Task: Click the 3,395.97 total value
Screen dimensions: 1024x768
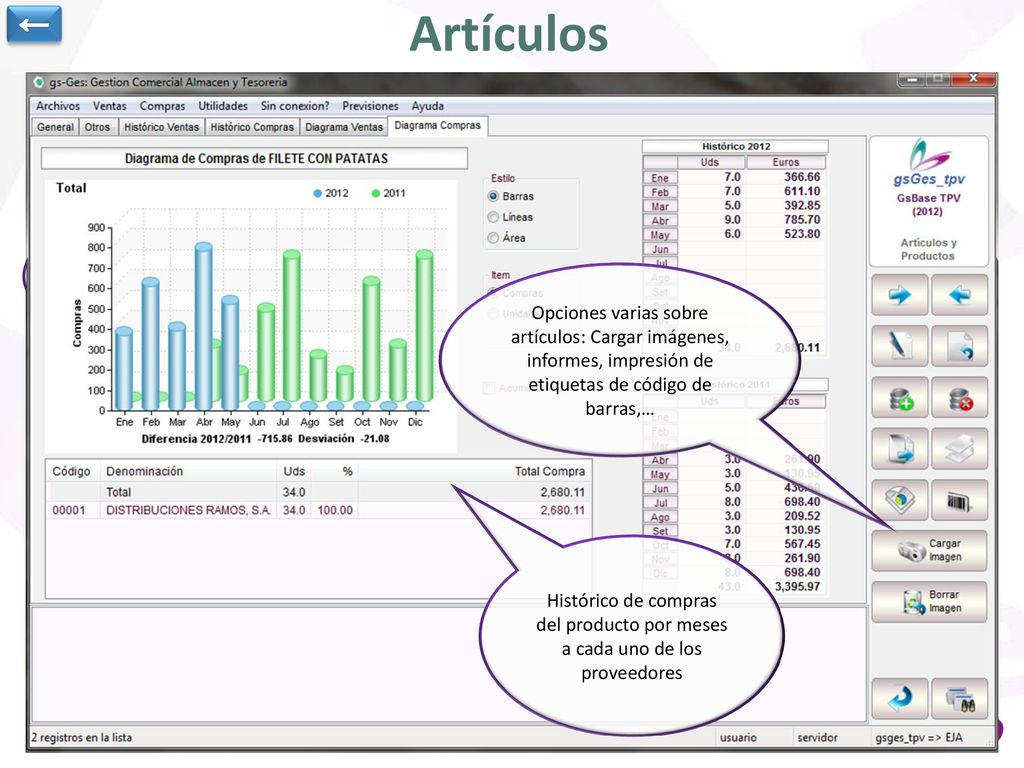Action: [797, 586]
